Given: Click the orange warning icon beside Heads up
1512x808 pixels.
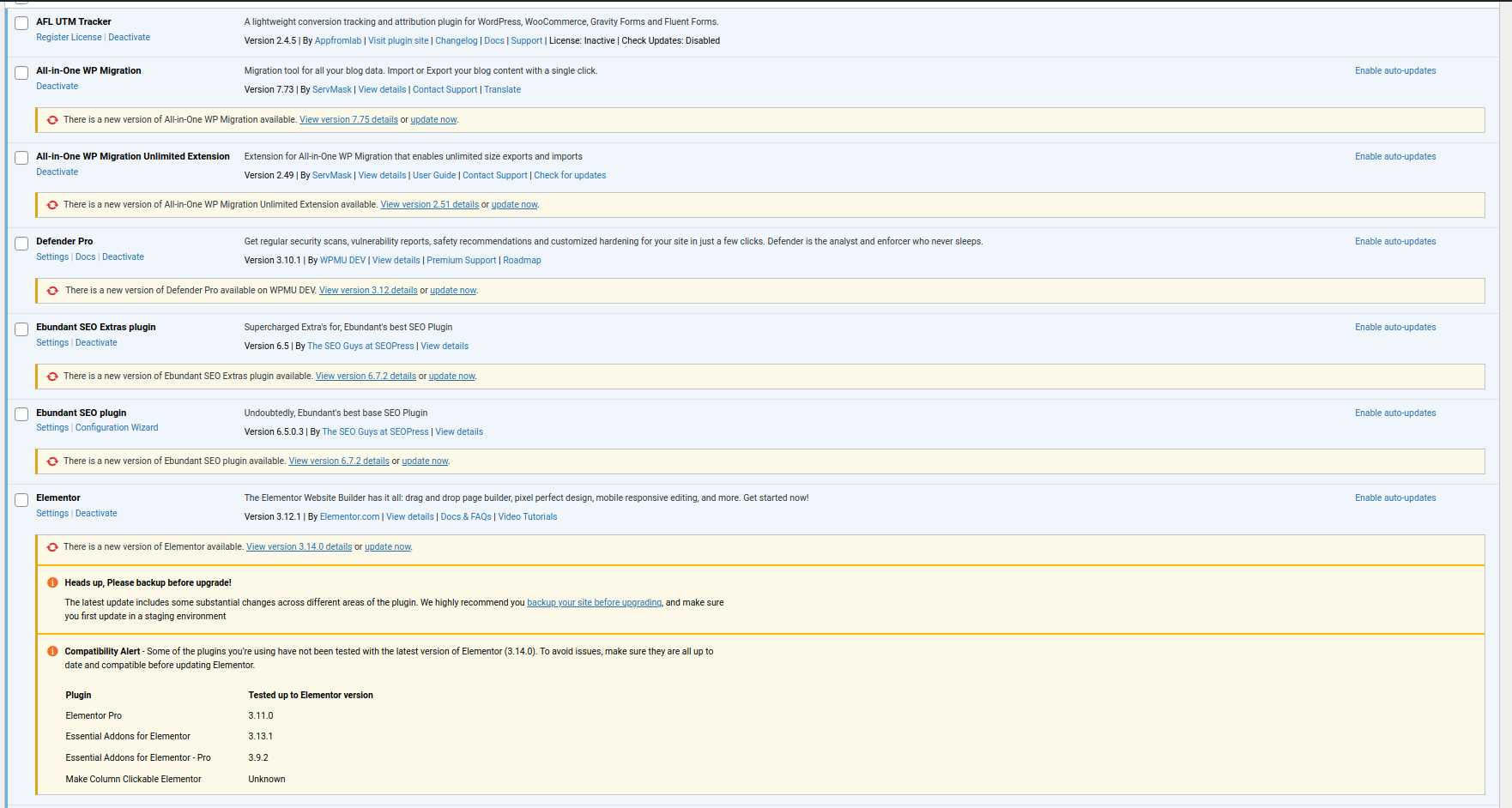Looking at the screenshot, I should click(52, 583).
